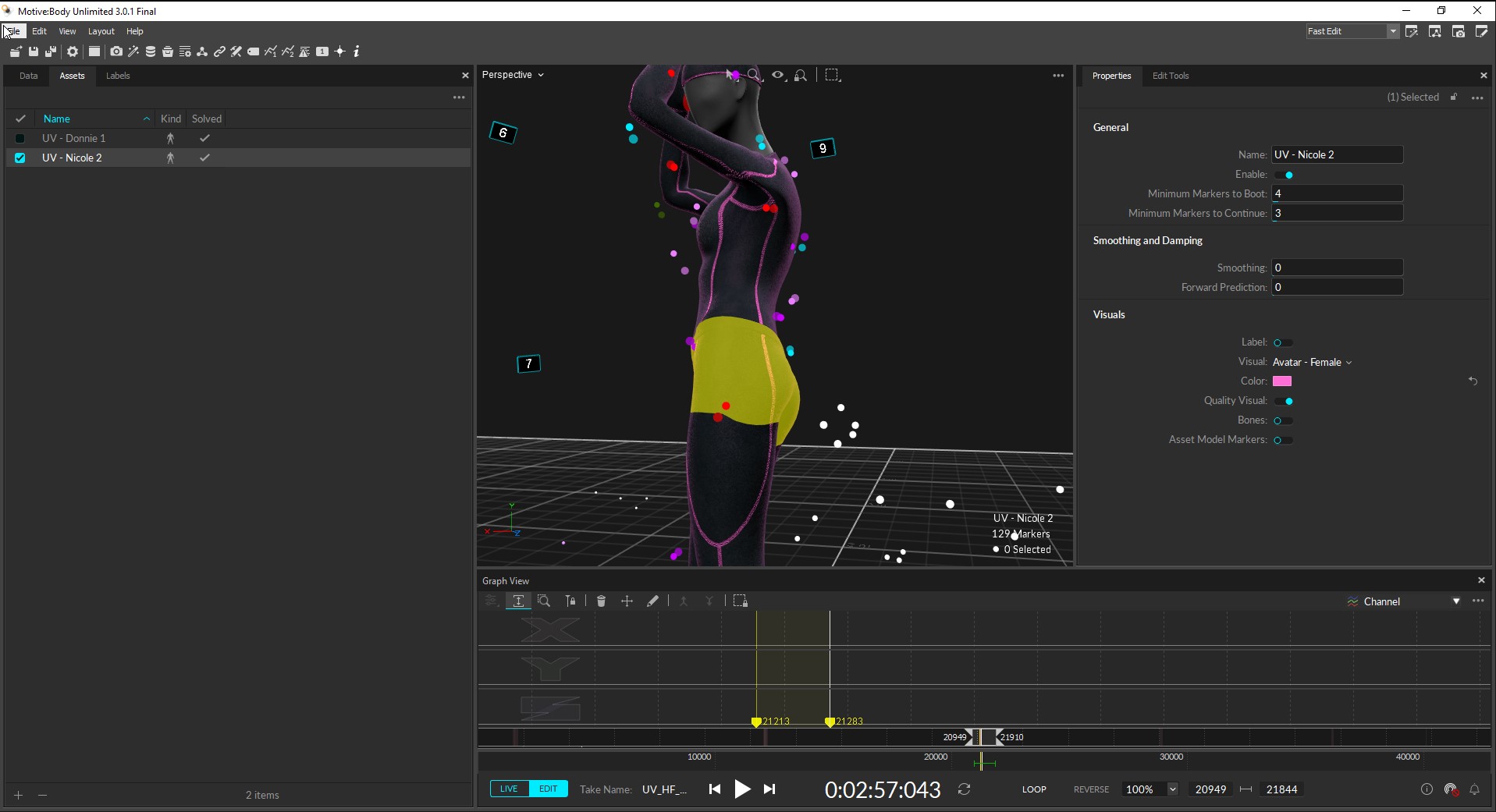The image size is (1496, 812).
Task: Uncheck the UV - Nicole 2 checkbox
Action: 20,158
